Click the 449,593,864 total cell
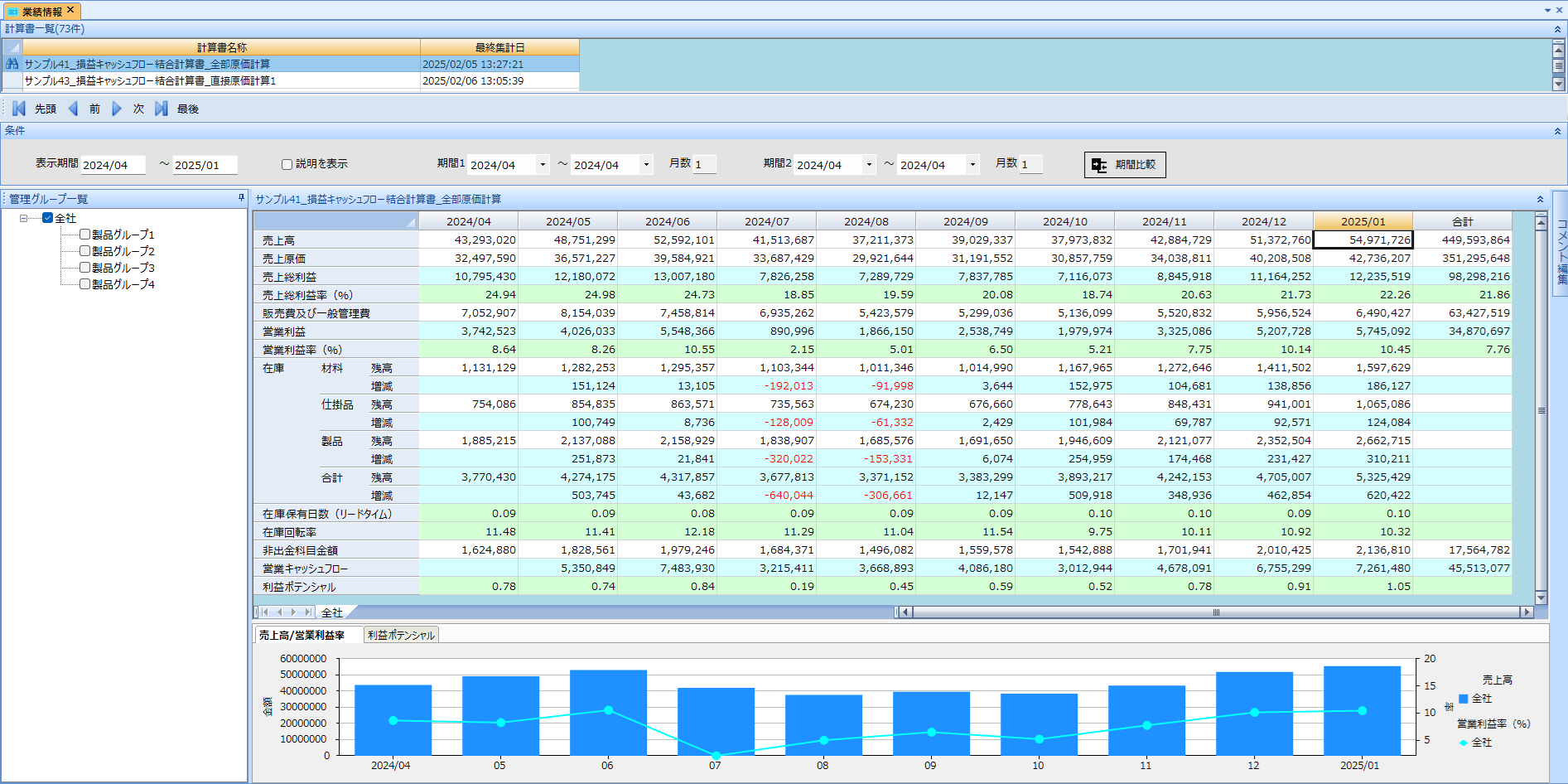The width and height of the screenshot is (1568, 784). 1462,240
